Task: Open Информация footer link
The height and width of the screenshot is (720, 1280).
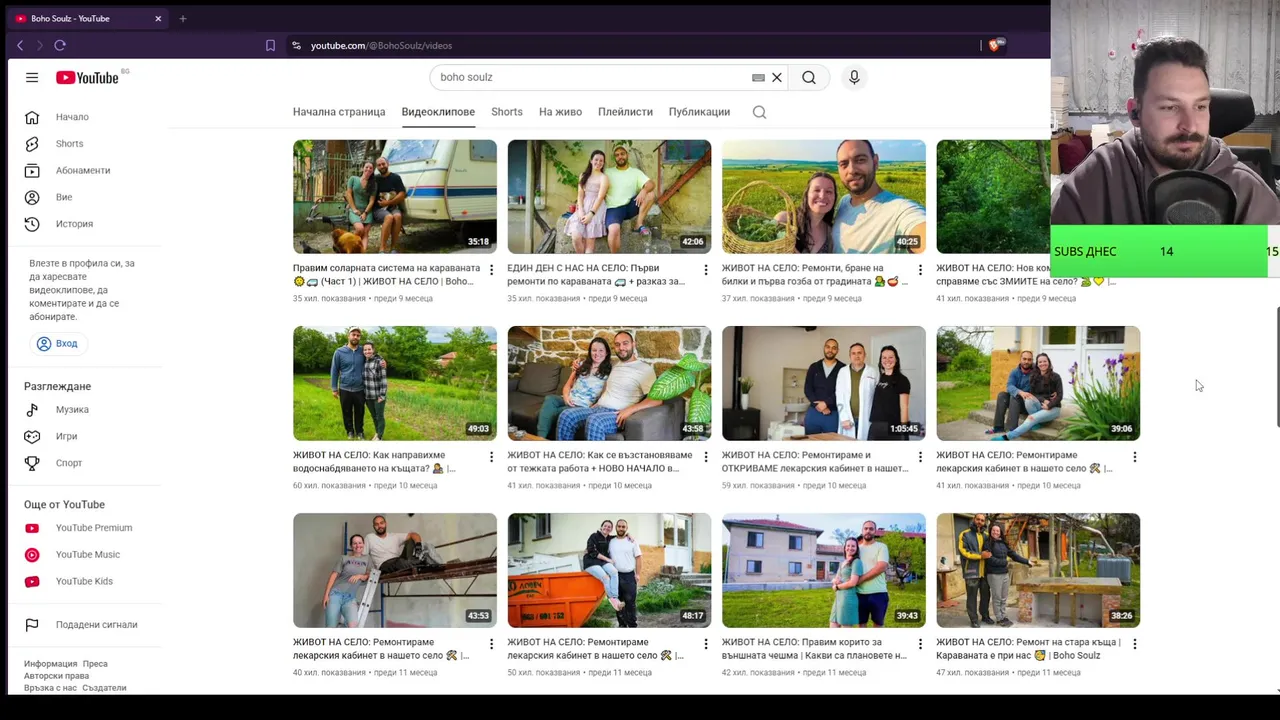Action: point(50,664)
